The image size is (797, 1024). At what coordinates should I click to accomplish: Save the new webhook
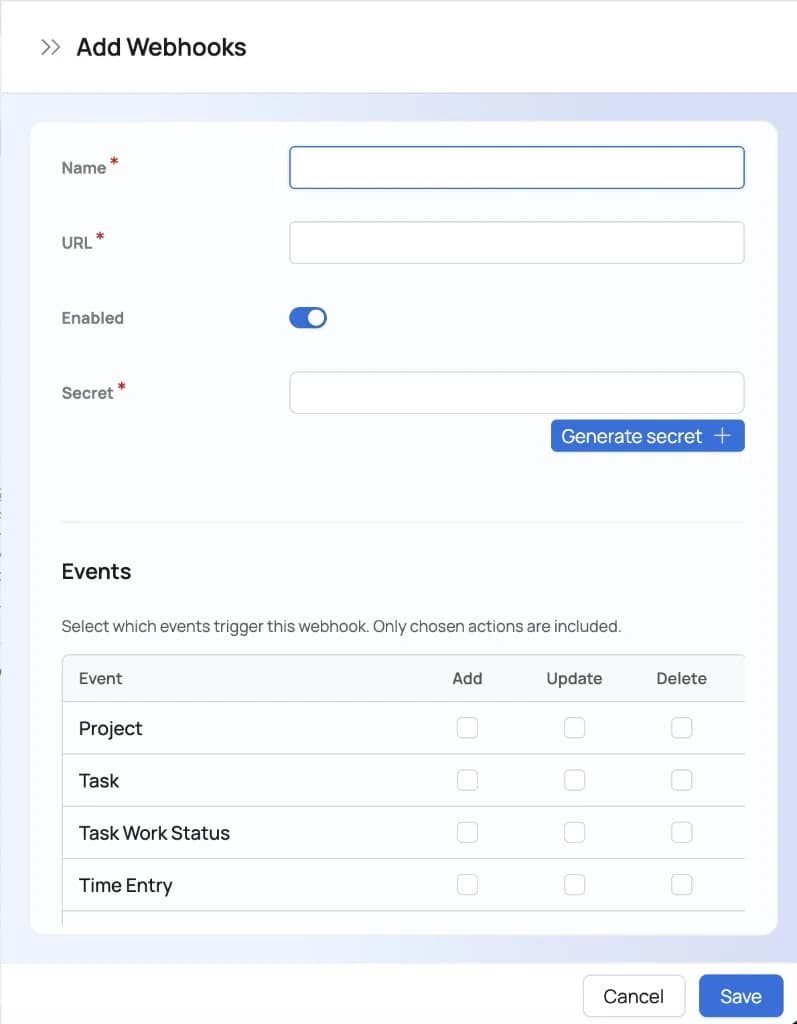click(x=741, y=996)
